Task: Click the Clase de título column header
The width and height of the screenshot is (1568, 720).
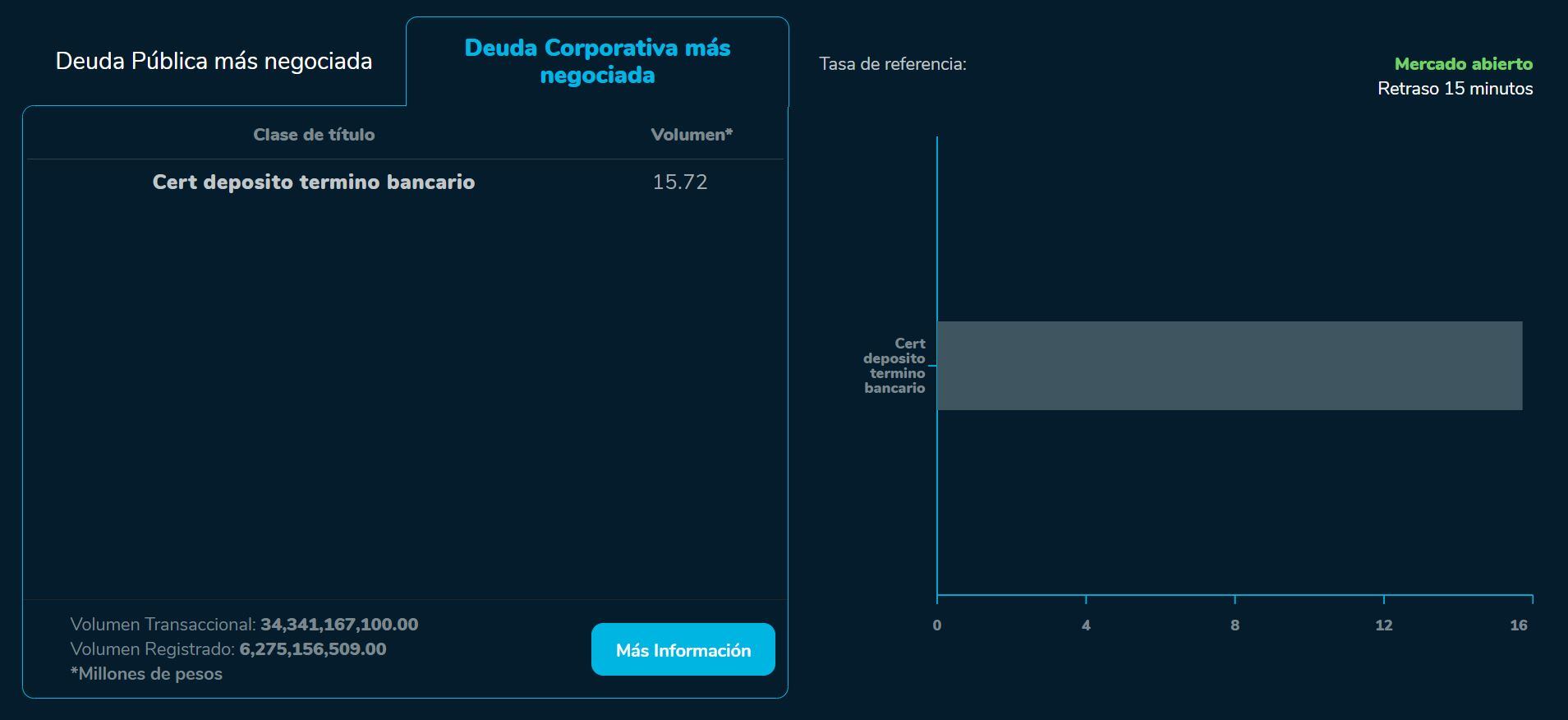Action: point(314,135)
